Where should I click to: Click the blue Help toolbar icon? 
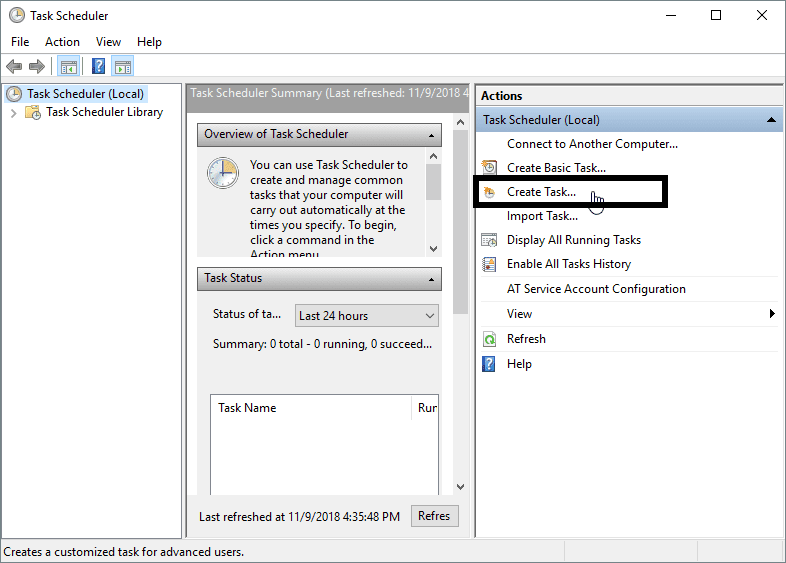98,67
